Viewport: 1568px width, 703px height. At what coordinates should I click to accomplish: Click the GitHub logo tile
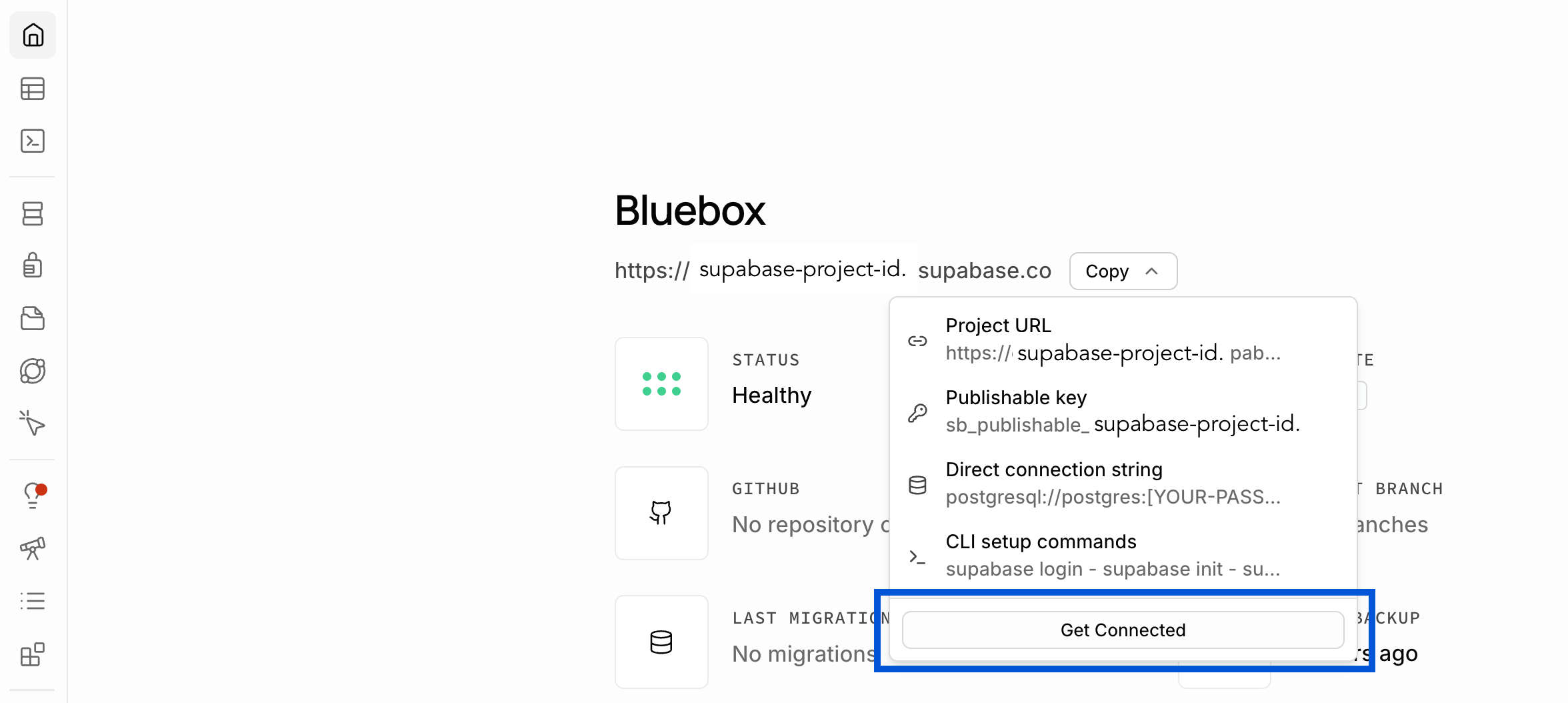pyautogui.click(x=661, y=513)
